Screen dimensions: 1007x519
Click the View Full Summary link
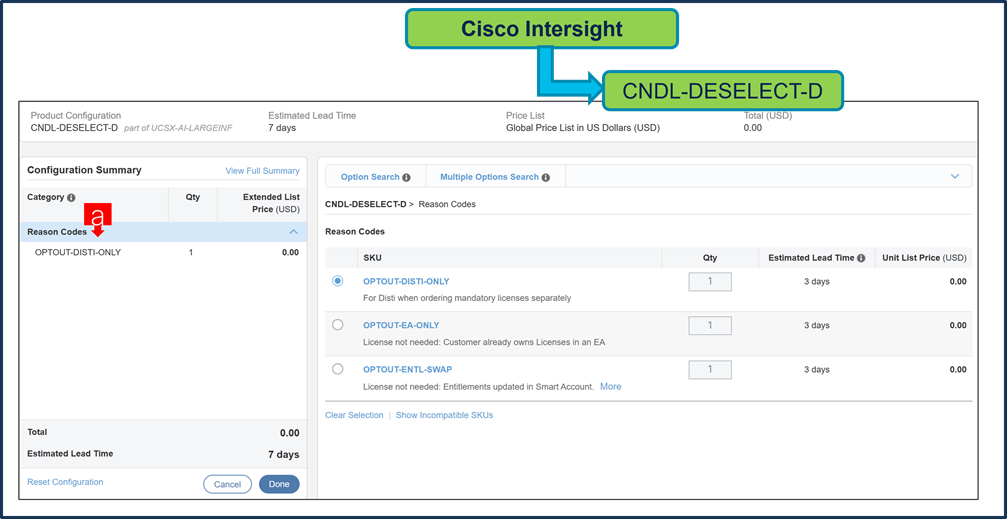pos(262,171)
